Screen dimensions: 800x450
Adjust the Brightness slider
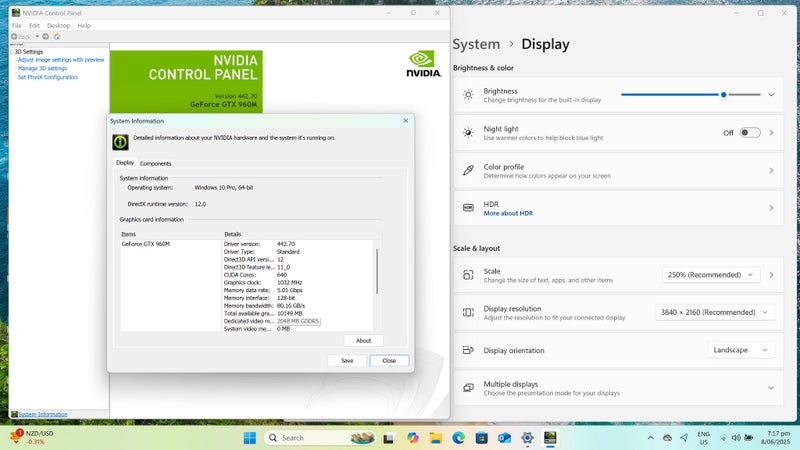(691, 95)
